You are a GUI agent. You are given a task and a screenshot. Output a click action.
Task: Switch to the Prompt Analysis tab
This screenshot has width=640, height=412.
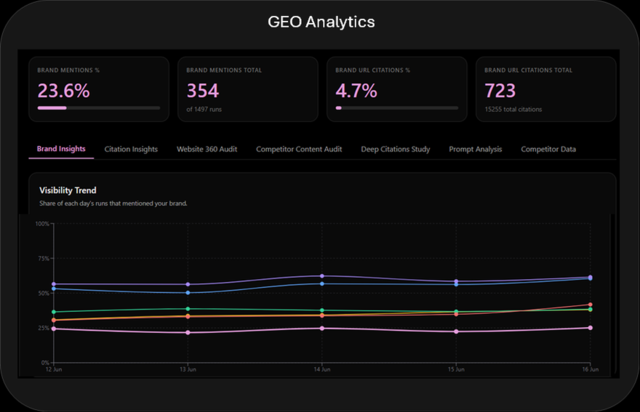pos(476,149)
